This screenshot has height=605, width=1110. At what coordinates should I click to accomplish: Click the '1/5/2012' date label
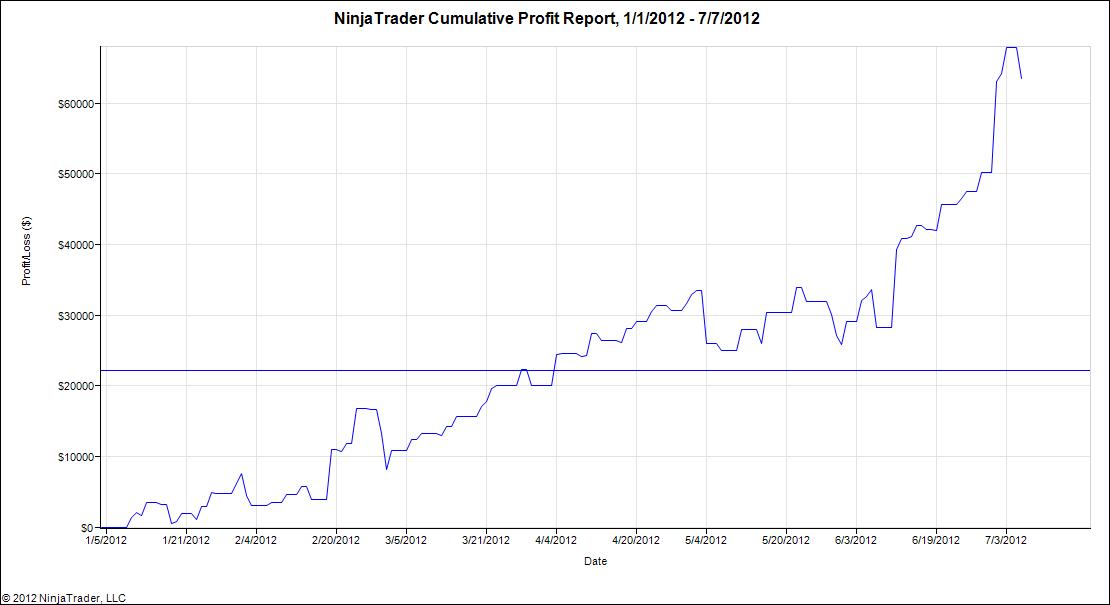(x=105, y=540)
